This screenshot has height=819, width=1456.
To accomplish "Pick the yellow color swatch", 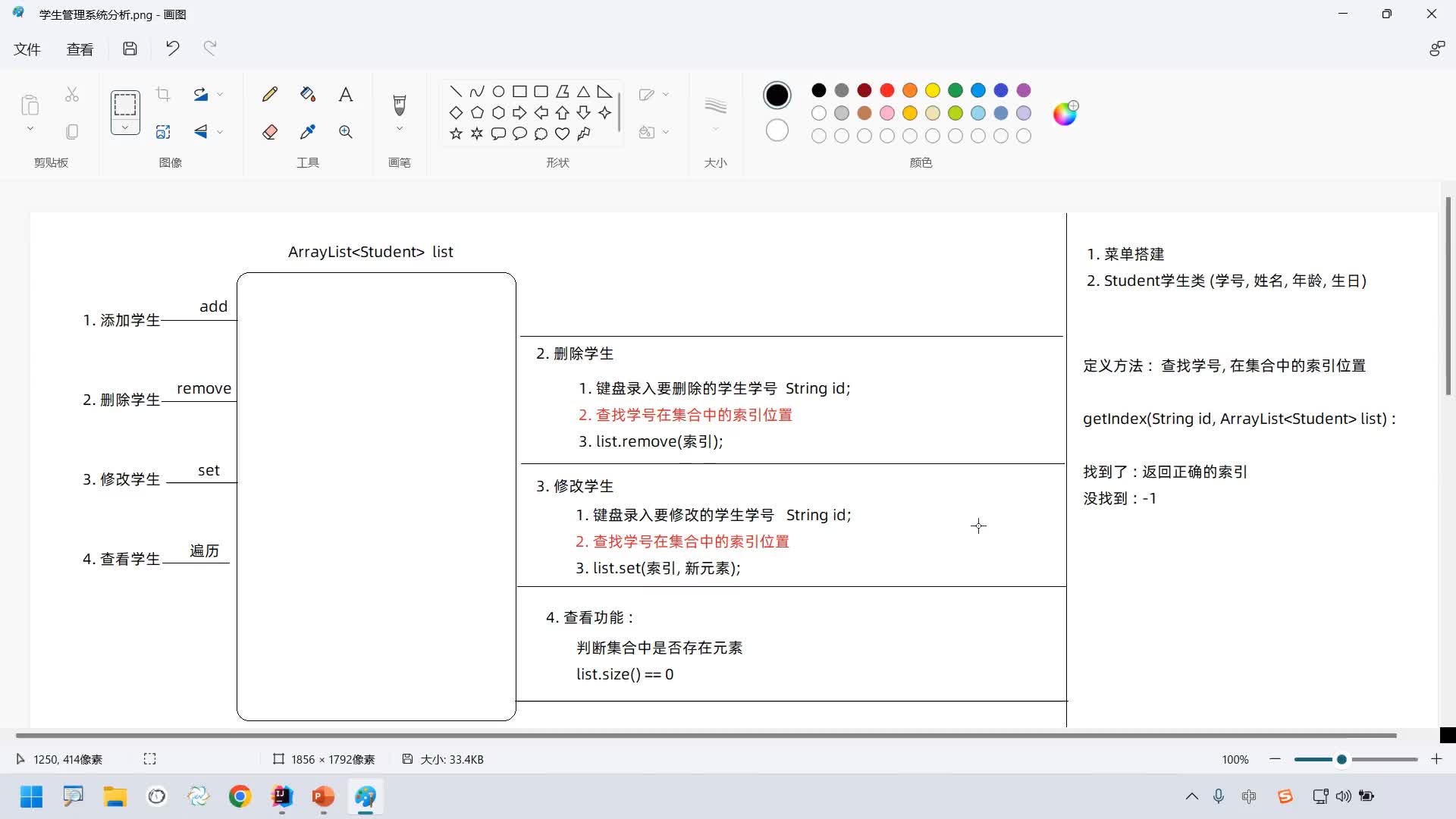I will (x=933, y=90).
